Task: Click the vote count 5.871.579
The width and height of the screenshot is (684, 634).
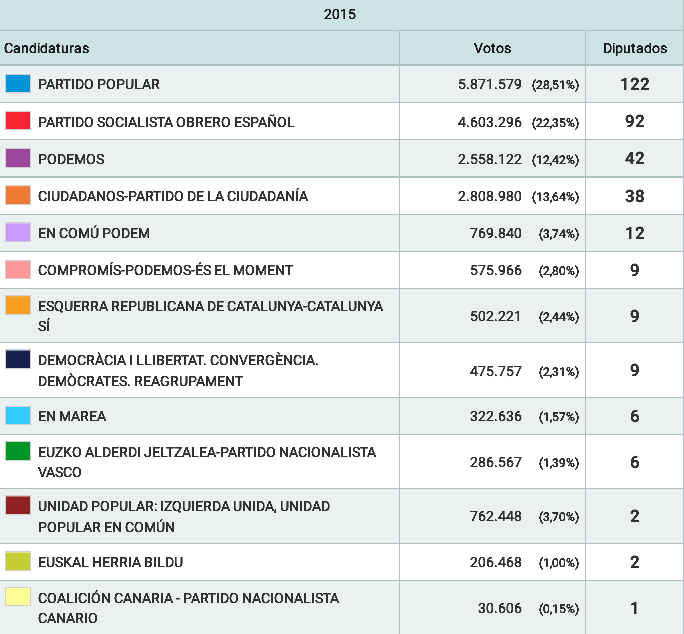Action: point(489,84)
